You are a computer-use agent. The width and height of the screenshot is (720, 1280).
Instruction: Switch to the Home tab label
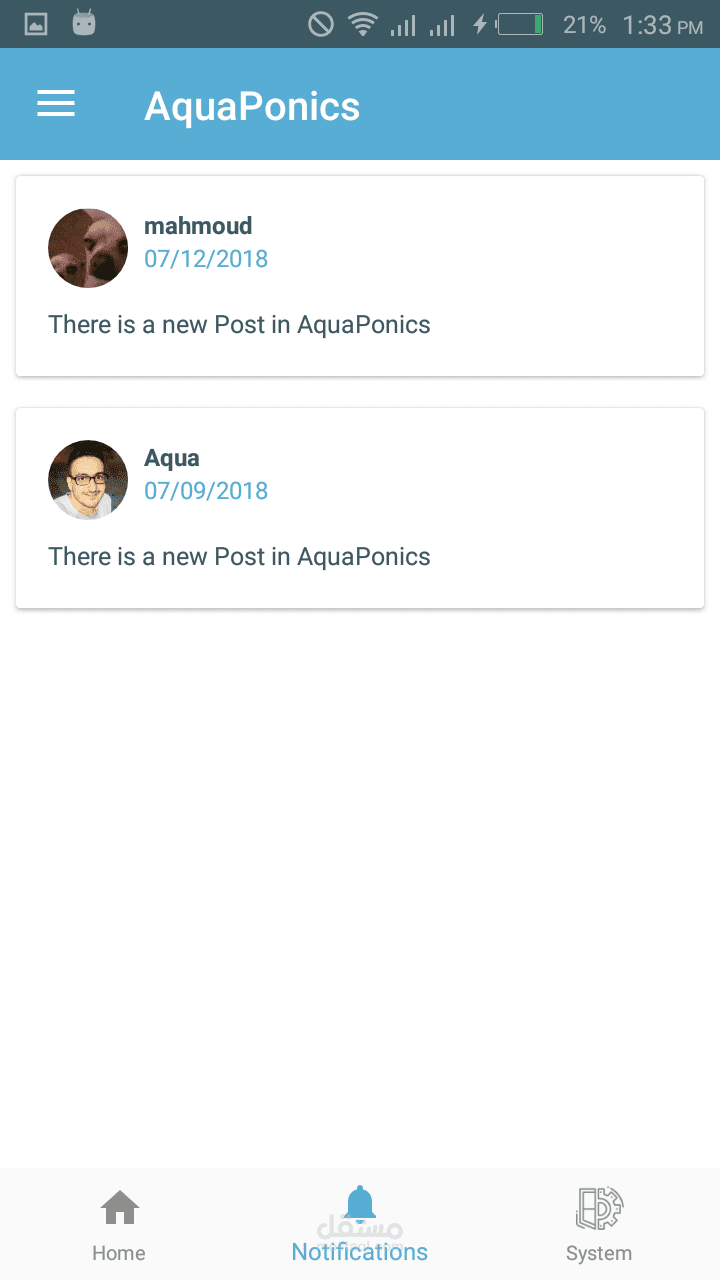[119, 1253]
